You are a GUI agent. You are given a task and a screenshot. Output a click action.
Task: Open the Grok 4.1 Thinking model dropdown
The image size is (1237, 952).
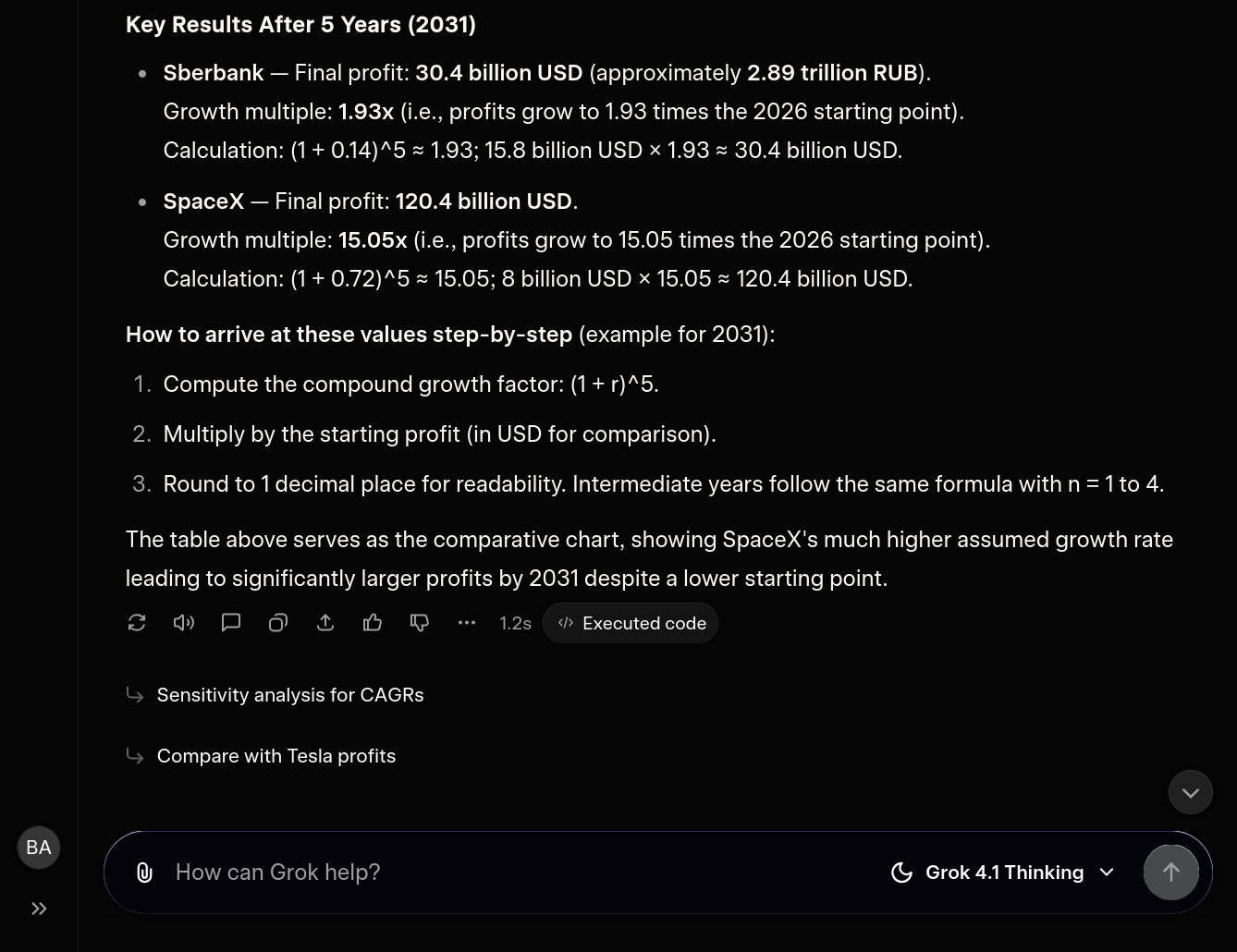click(1005, 873)
